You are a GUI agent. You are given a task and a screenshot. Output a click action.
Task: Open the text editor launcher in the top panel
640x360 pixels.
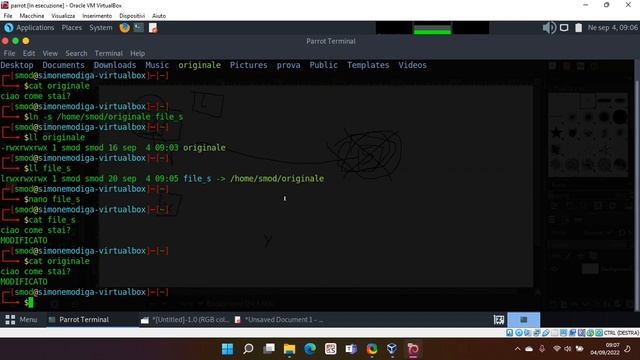pos(153,28)
